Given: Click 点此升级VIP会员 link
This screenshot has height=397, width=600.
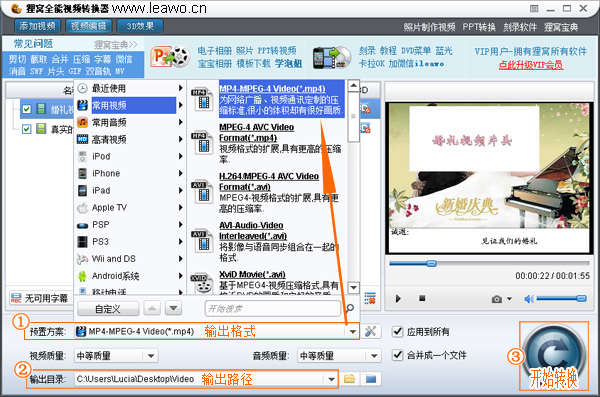Looking at the screenshot, I should (x=531, y=65).
